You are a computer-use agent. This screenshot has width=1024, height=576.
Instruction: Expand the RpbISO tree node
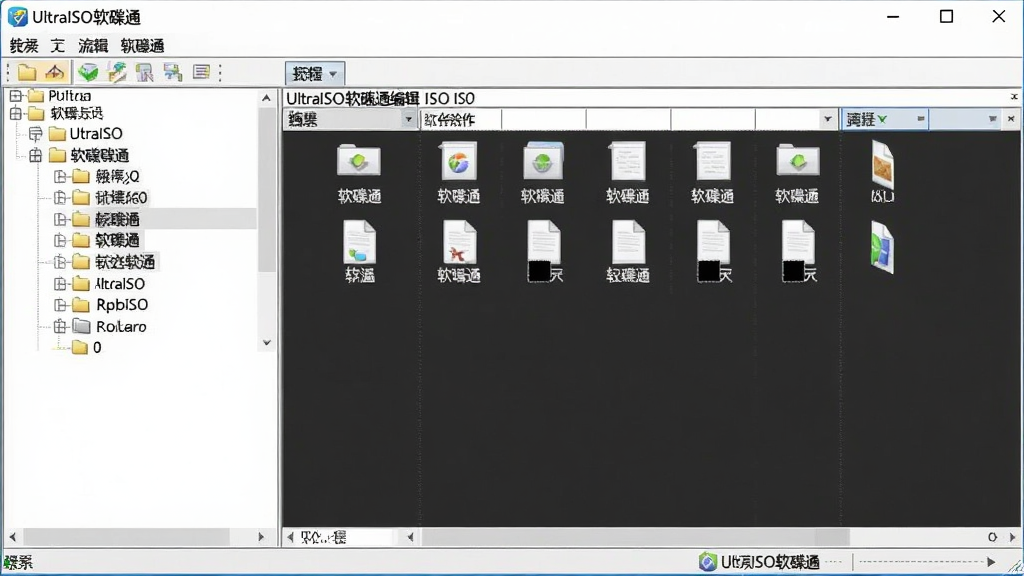point(60,305)
